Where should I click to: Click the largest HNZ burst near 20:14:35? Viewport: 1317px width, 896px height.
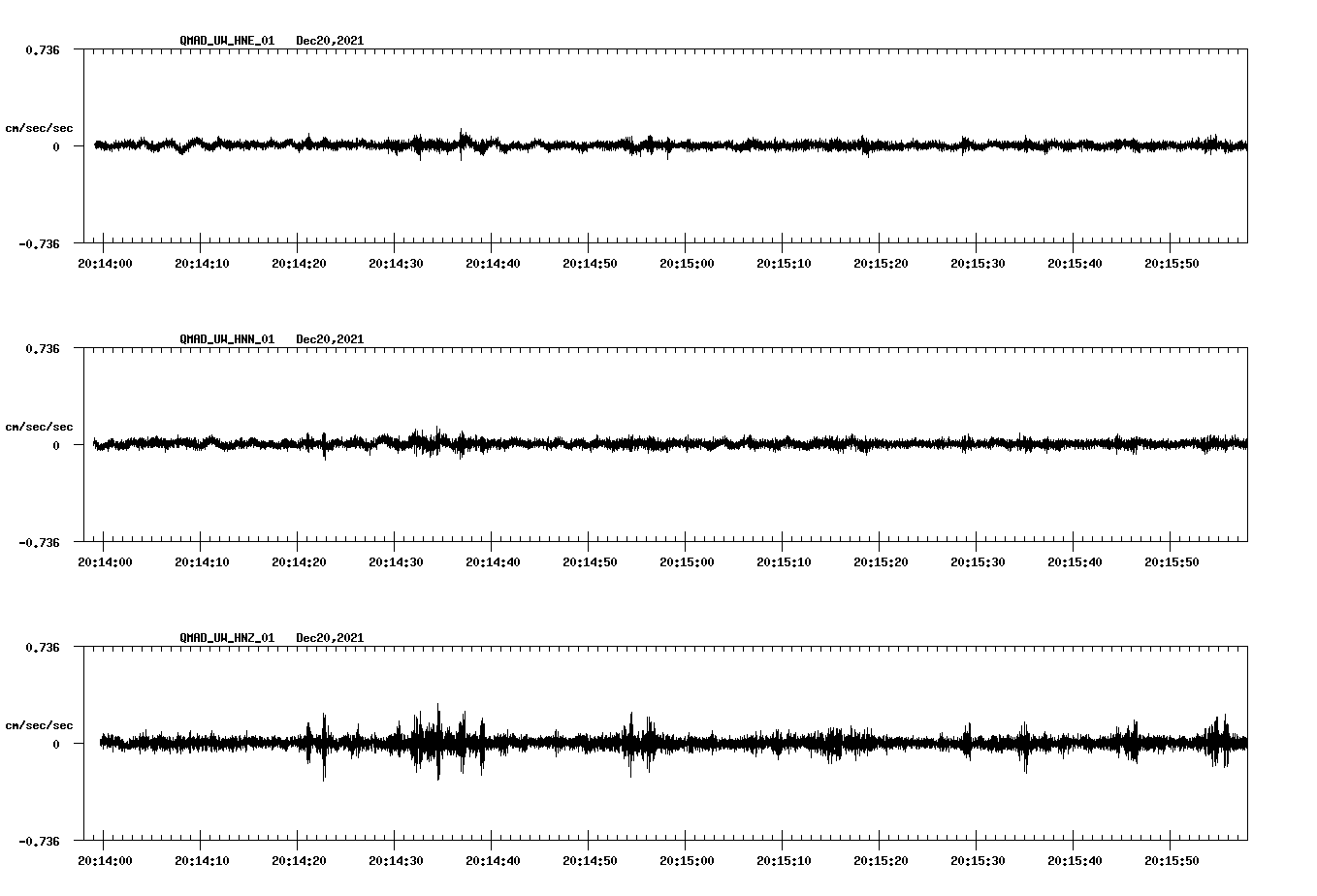[x=438, y=742]
